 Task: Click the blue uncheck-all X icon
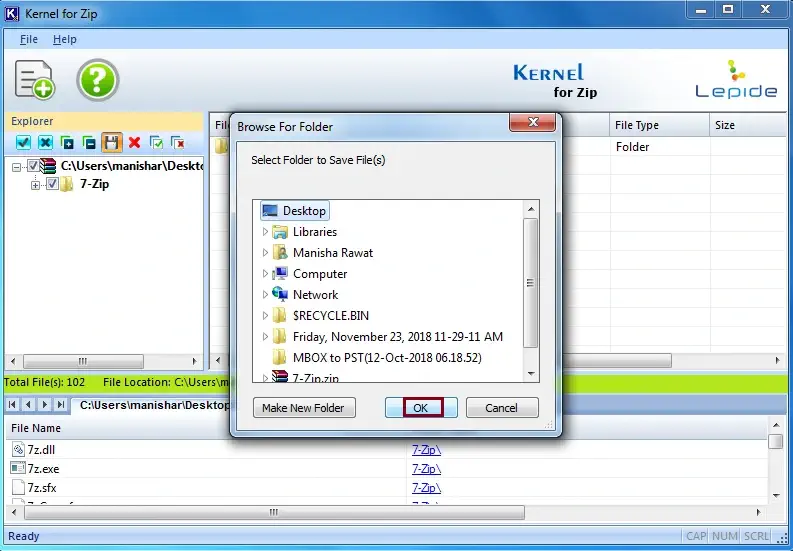point(46,143)
